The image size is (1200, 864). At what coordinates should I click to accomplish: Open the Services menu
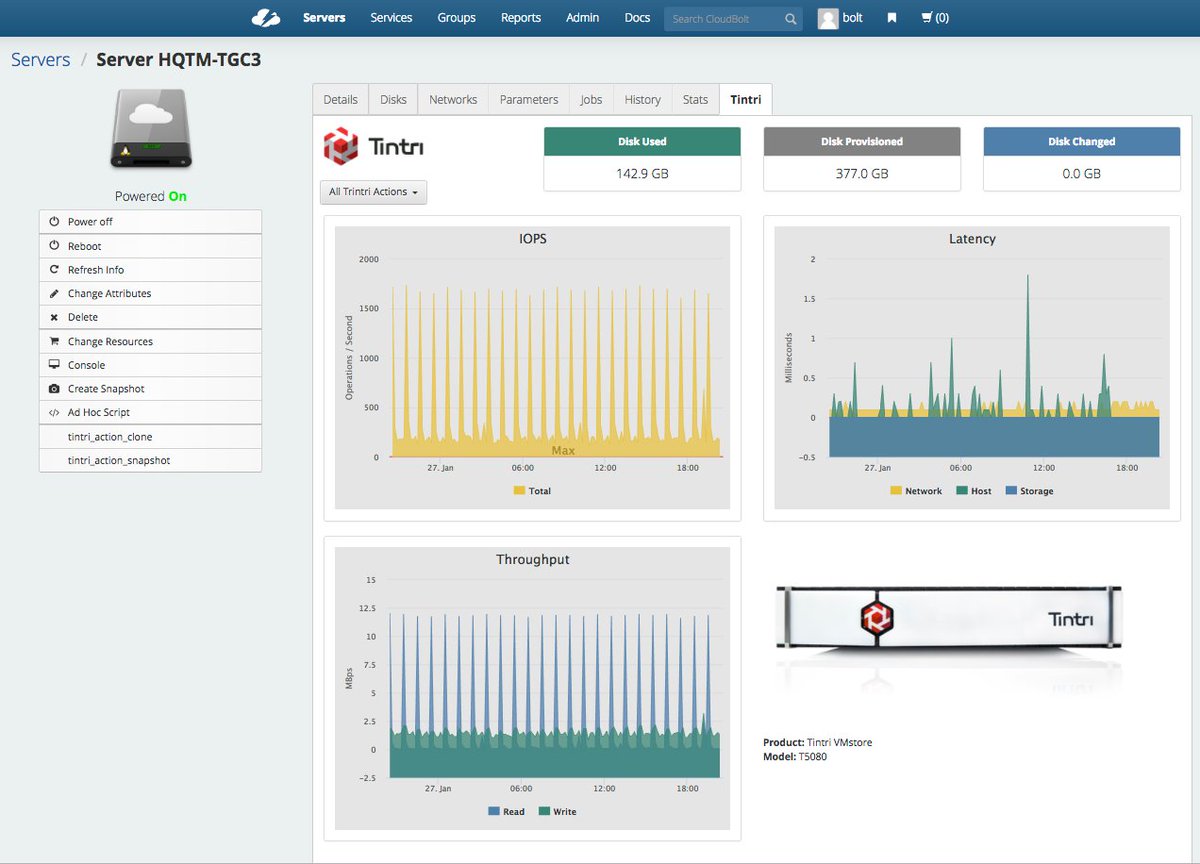tap(391, 18)
